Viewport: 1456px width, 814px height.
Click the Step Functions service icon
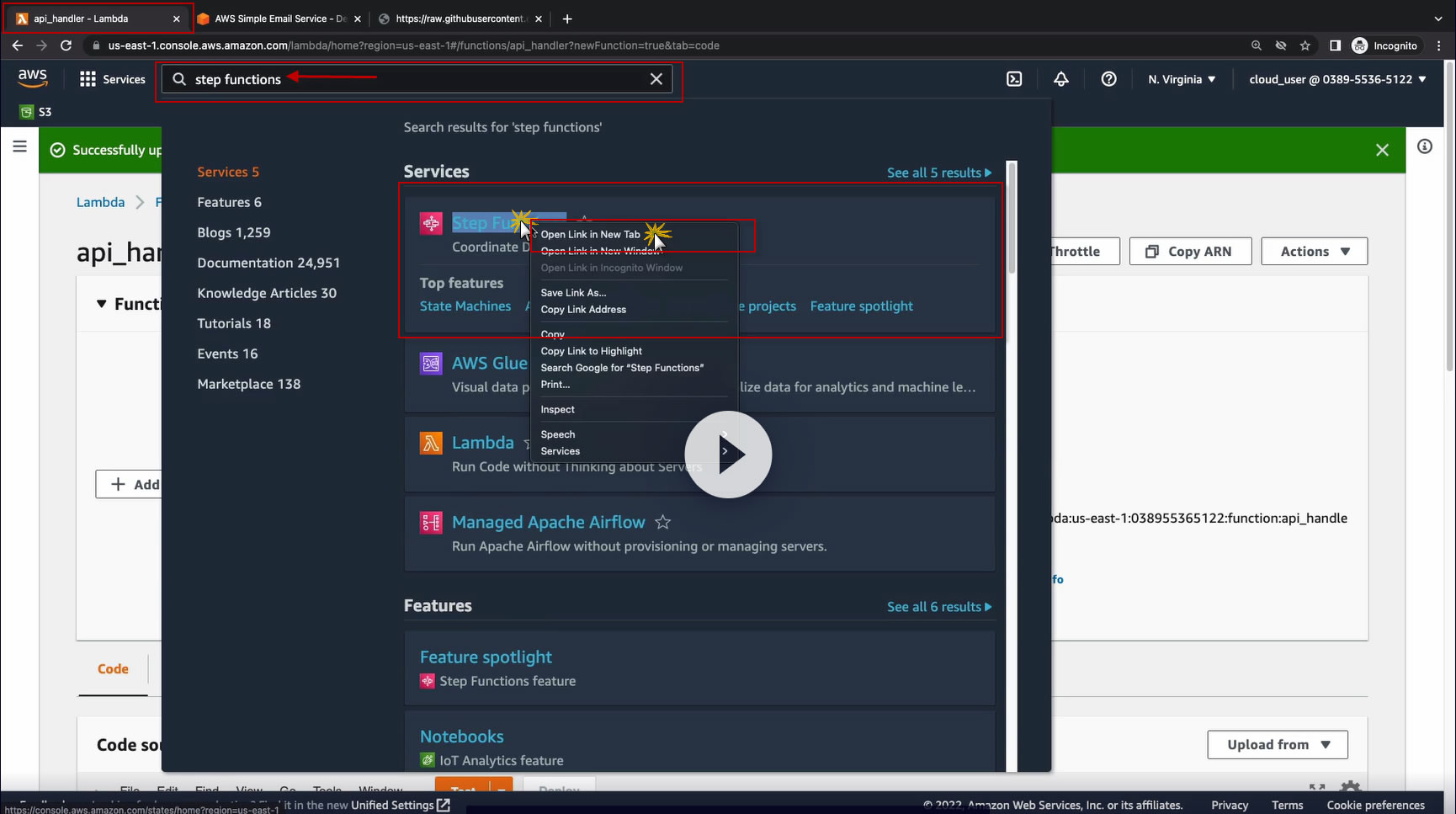point(431,223)
